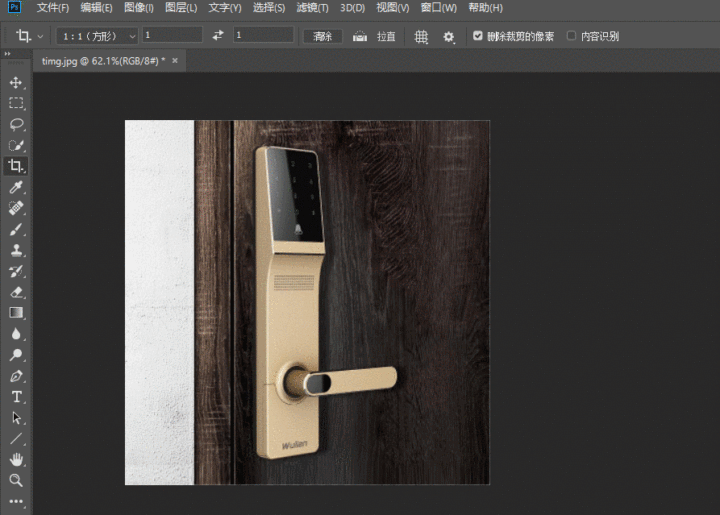Select the Move tool

(x=16, y=82)
